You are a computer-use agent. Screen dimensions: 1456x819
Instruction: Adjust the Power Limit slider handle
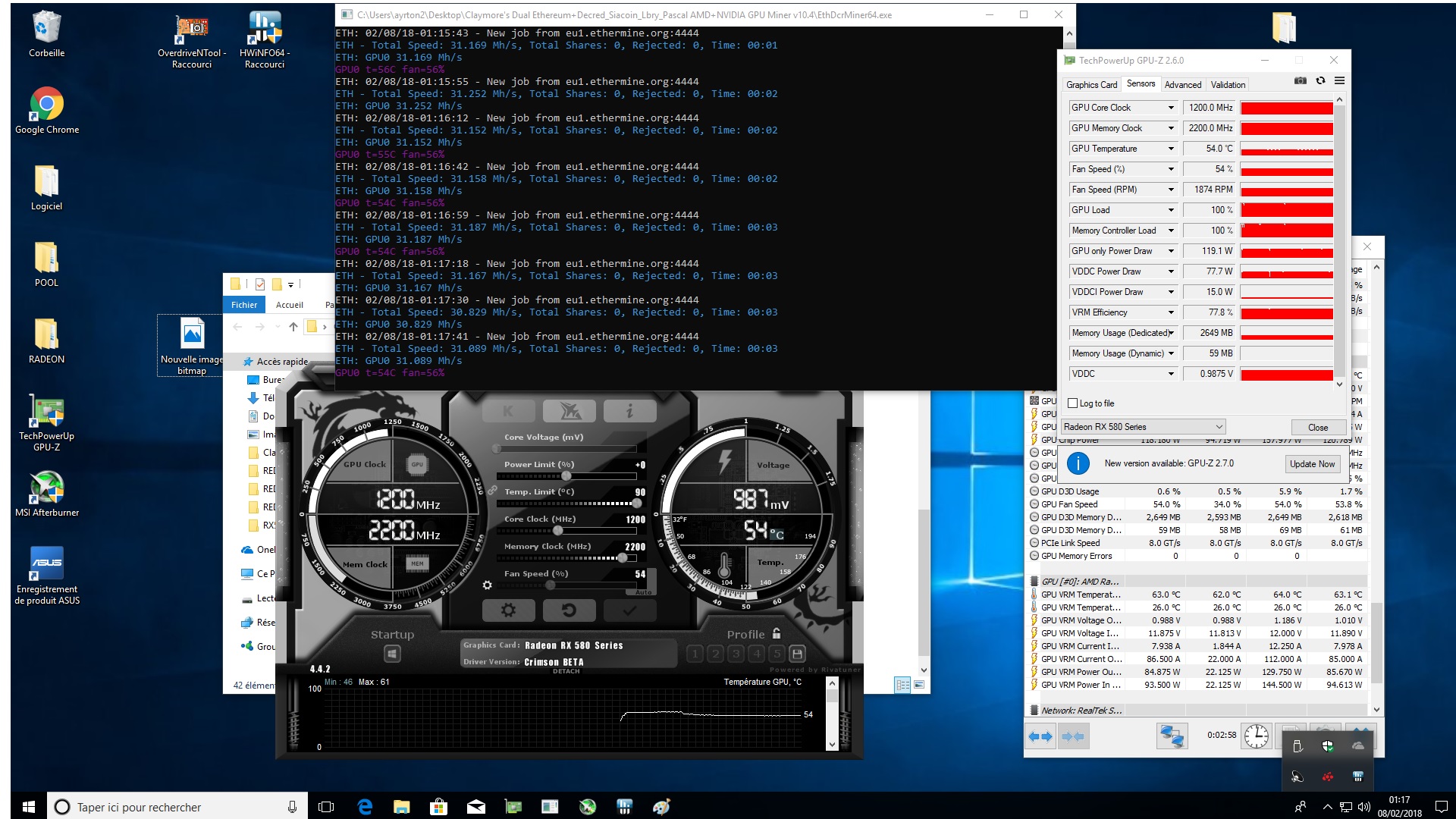pos(566,476)
